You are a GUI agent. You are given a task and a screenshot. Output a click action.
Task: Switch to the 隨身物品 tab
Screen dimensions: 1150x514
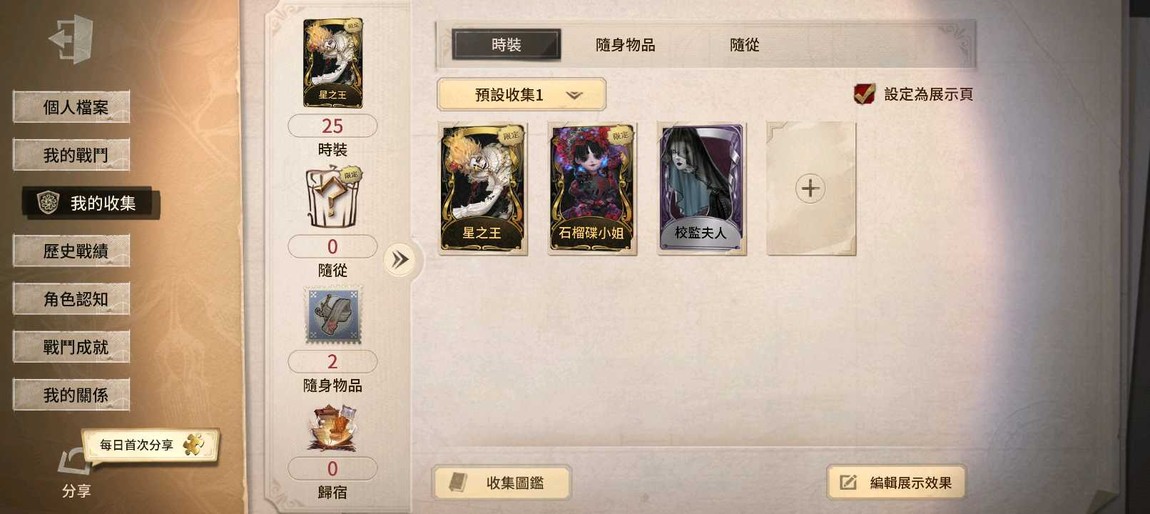coord(626,45)
